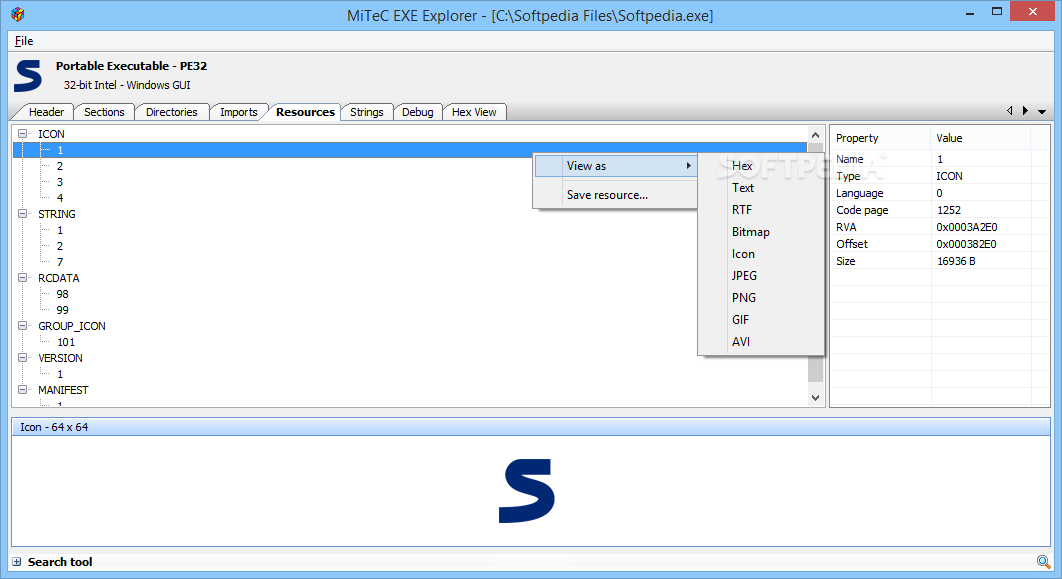This screenshot has height=579, width=1062.
Task: Click the Value column header
Action: tap(981, 138)
